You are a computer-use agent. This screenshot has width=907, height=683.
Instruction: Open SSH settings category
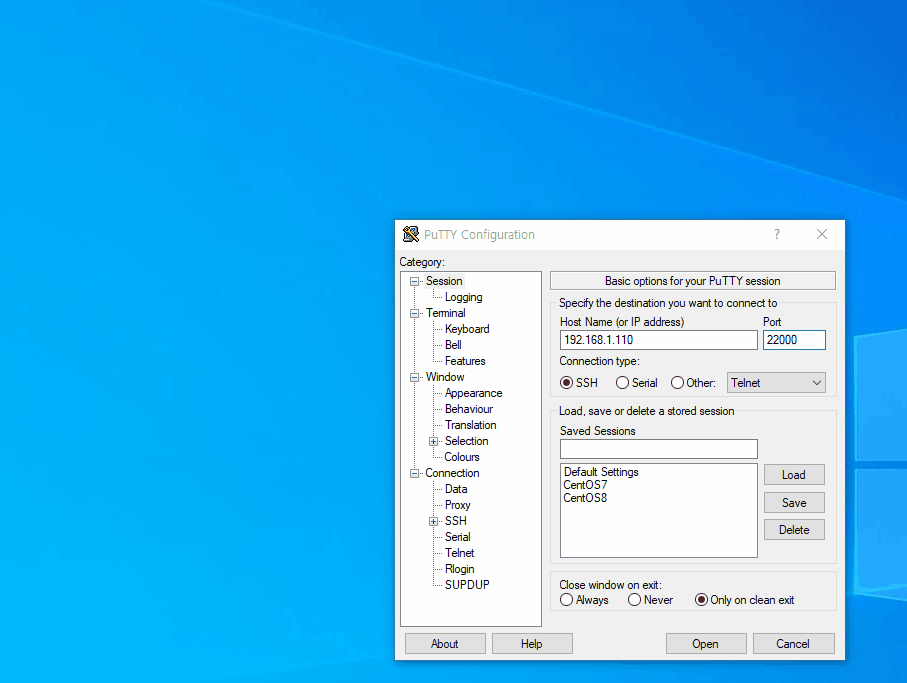click(x=455, y=521)
